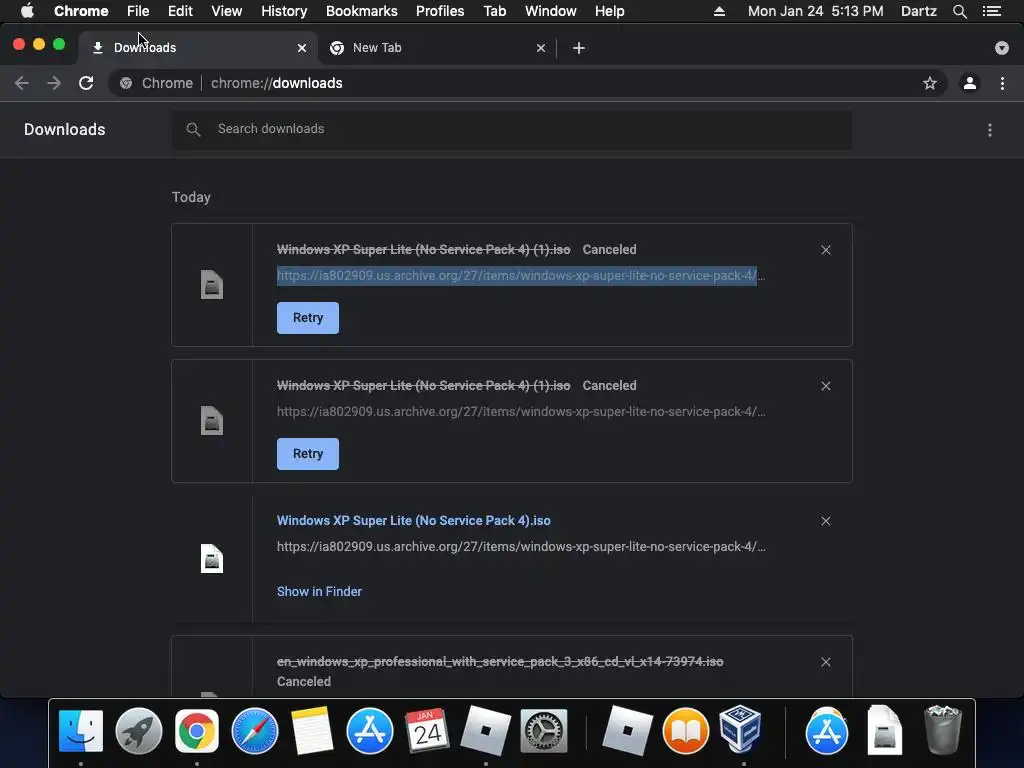Open Notification Center list icon

tap(992, 11)
